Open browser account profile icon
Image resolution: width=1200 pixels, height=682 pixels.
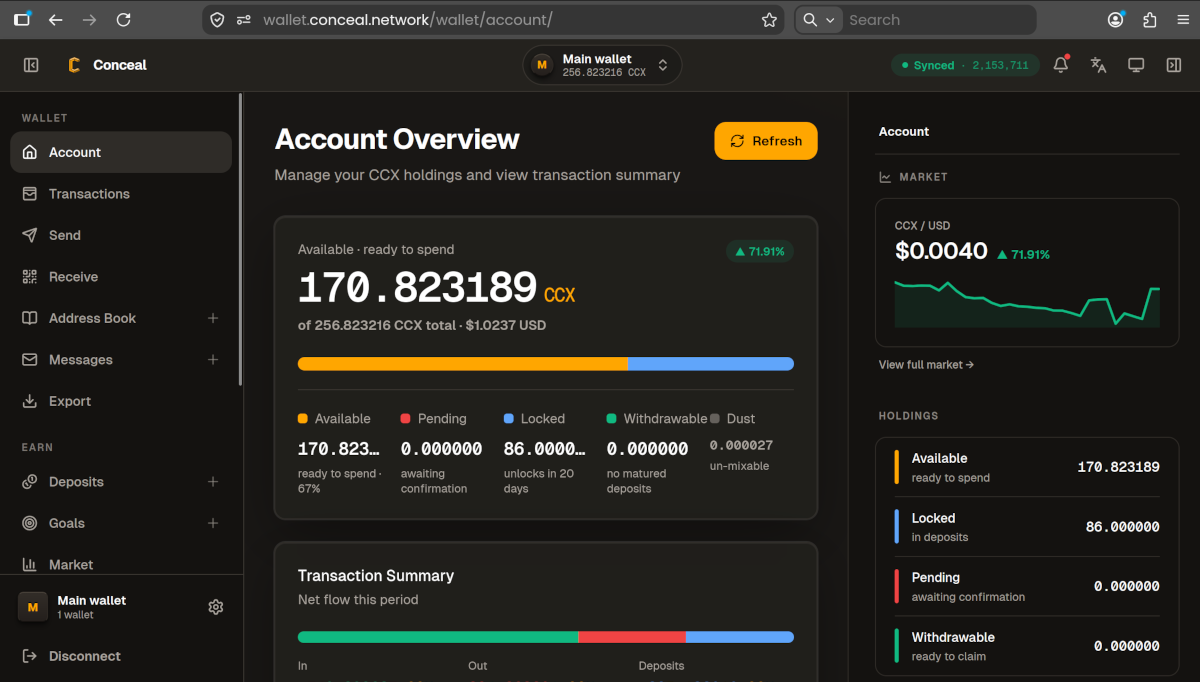point(1116,20)
